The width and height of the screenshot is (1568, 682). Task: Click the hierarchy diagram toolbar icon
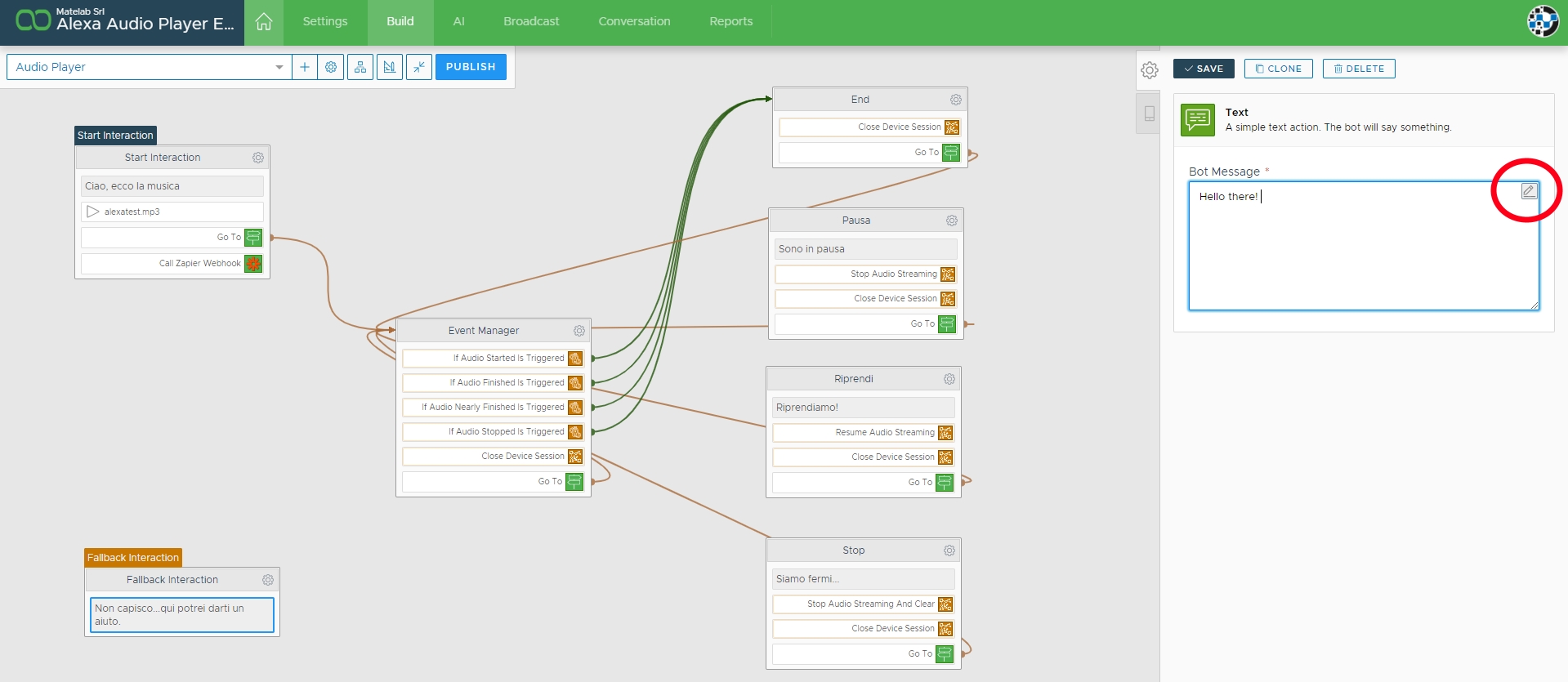point(360,67)
